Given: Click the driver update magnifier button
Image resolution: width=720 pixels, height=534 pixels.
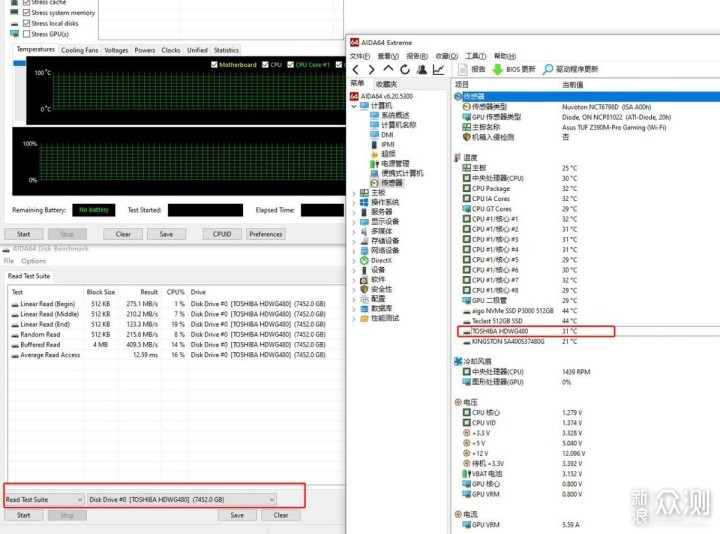Looking at the screenshot, I should click(570, 69).
